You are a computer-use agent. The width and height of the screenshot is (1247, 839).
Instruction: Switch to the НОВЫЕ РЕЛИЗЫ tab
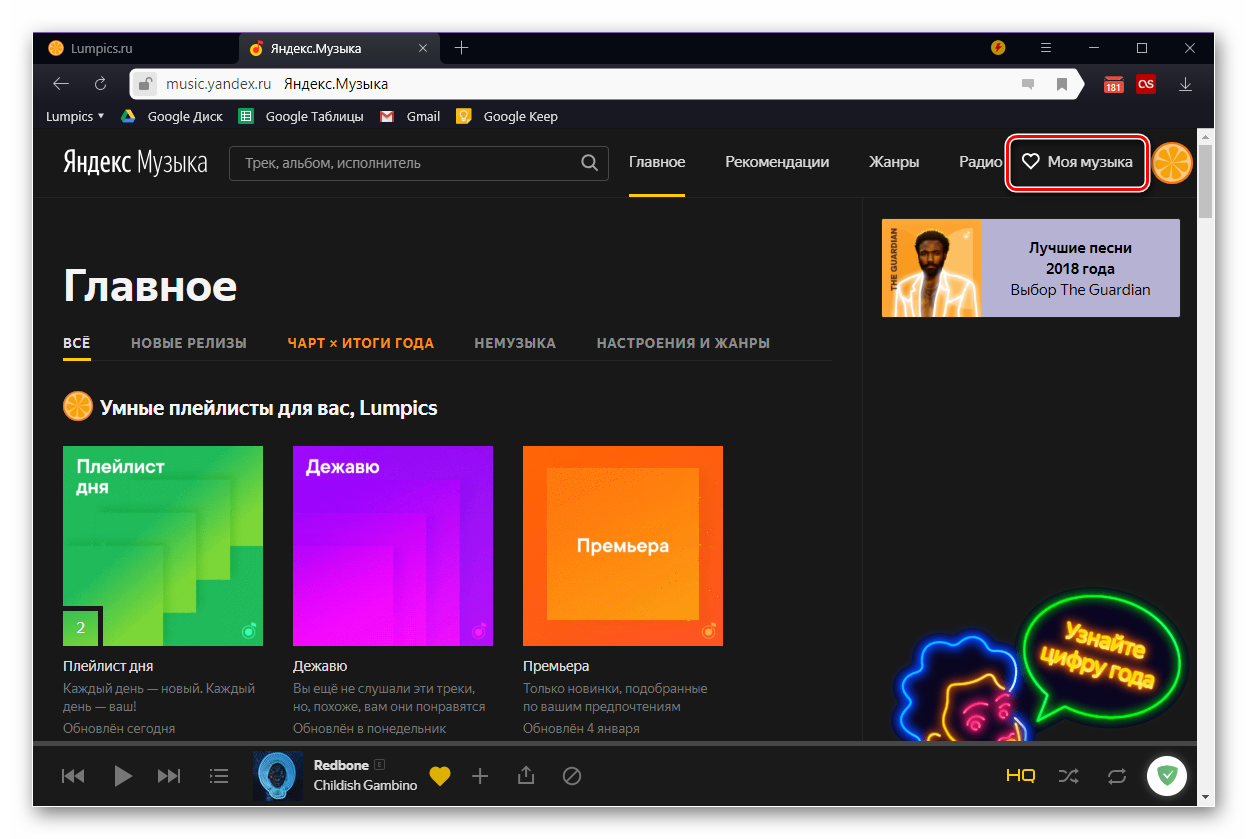[188, 343]
